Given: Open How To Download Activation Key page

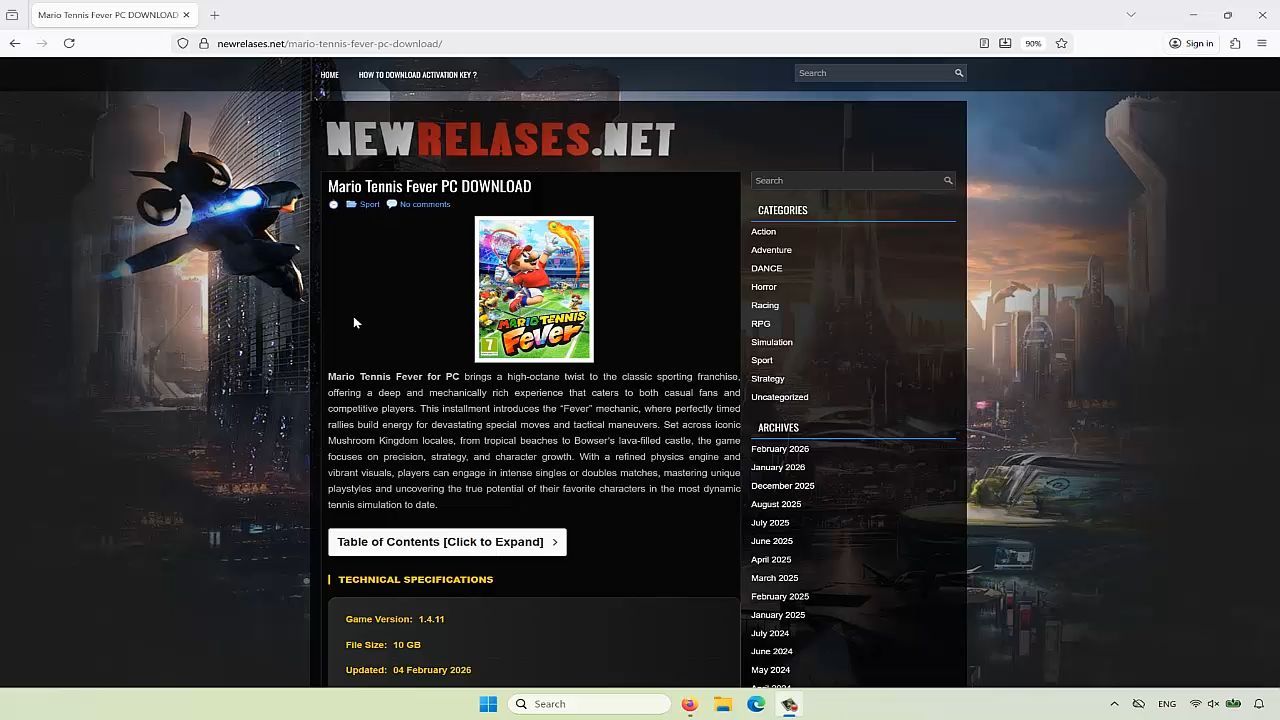Looking at the screenshot, I should (x=417, y=75).
